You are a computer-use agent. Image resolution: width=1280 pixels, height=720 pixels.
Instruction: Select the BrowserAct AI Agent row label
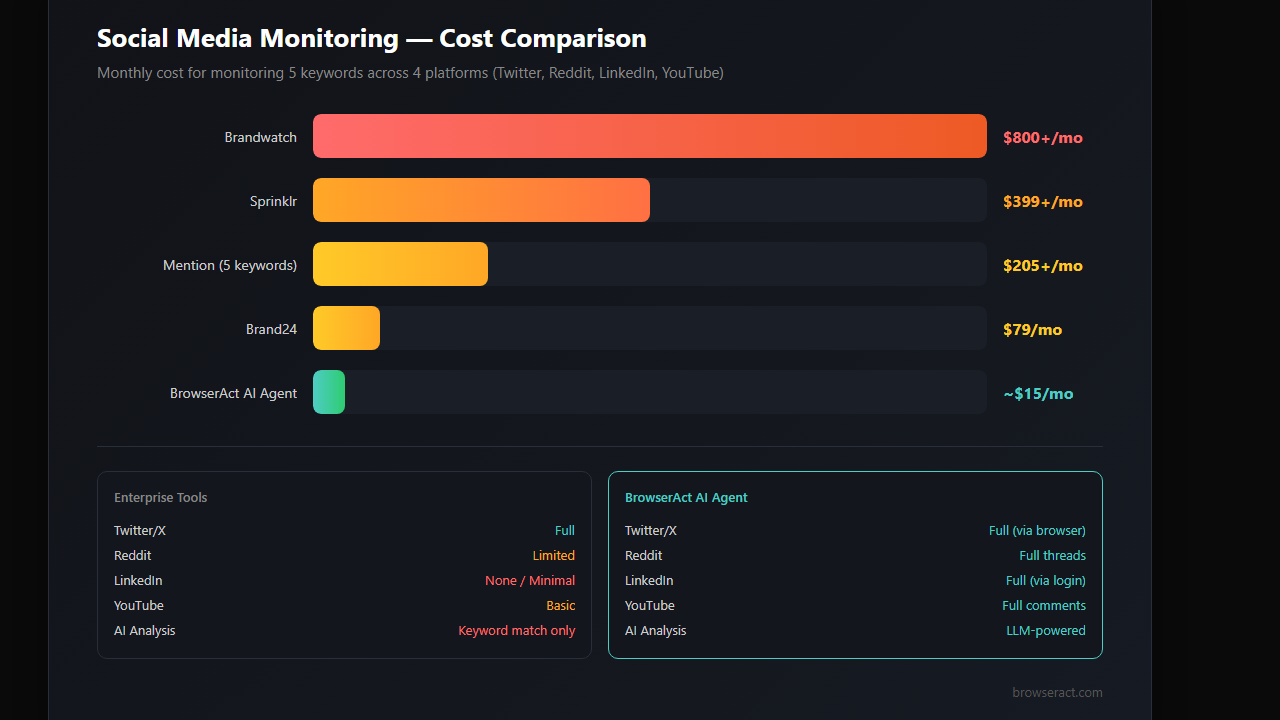click(x=233, y=393)
